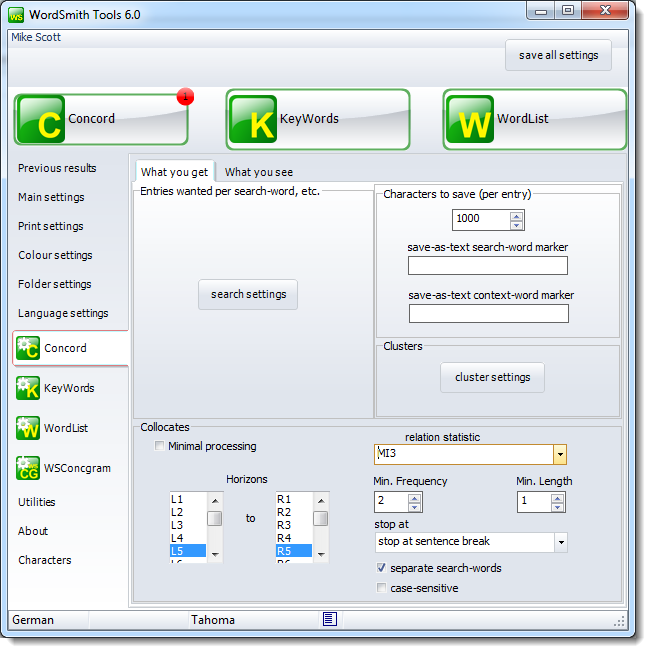This screenshot has height=653, width=651.
Task: Open the cluster settings button
Action: pyautogui.click(x=492, y=377)
